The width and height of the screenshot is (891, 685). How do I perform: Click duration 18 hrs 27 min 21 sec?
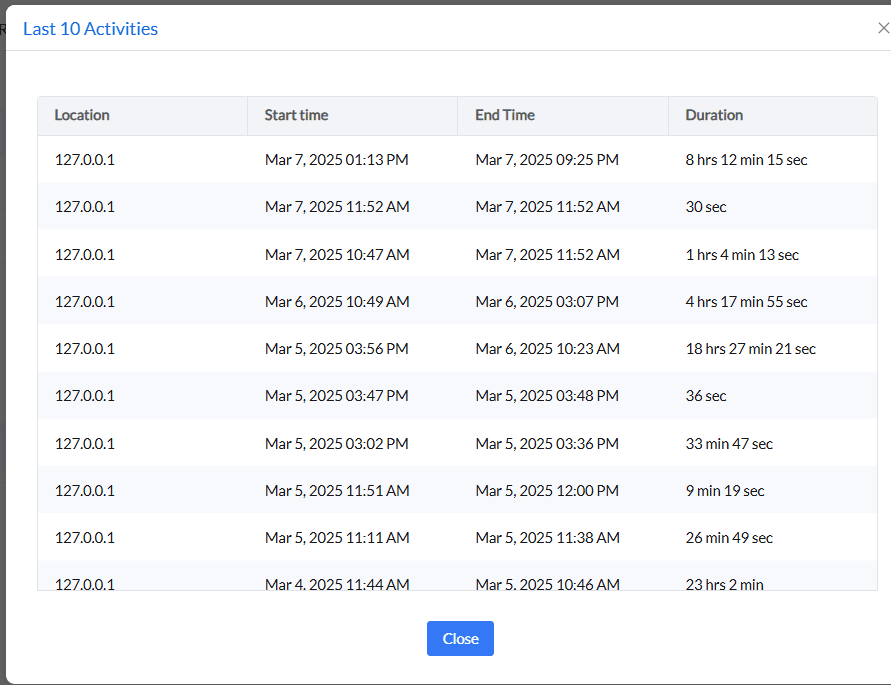pos(751,349)
